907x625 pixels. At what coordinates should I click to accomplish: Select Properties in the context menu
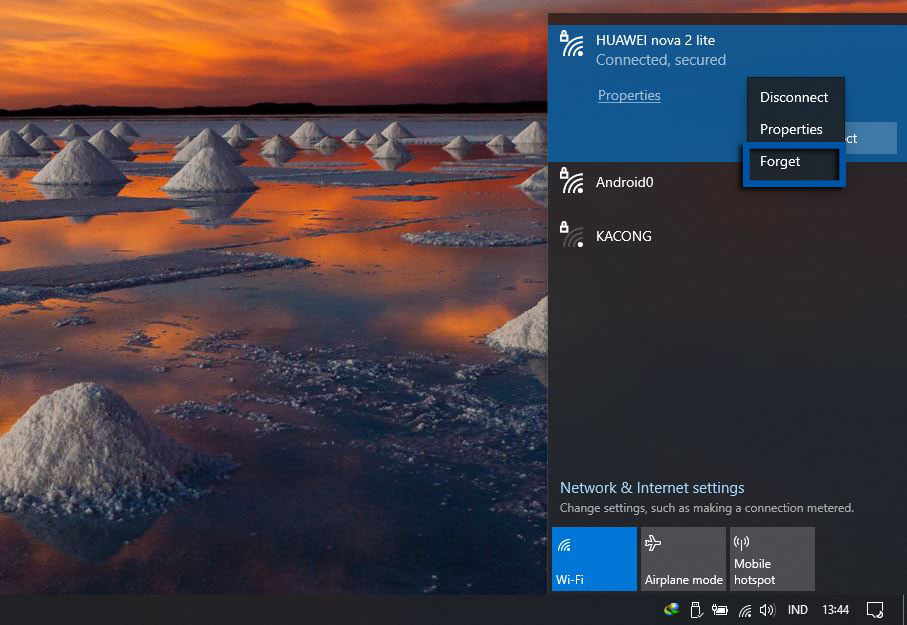click(792, 129)
